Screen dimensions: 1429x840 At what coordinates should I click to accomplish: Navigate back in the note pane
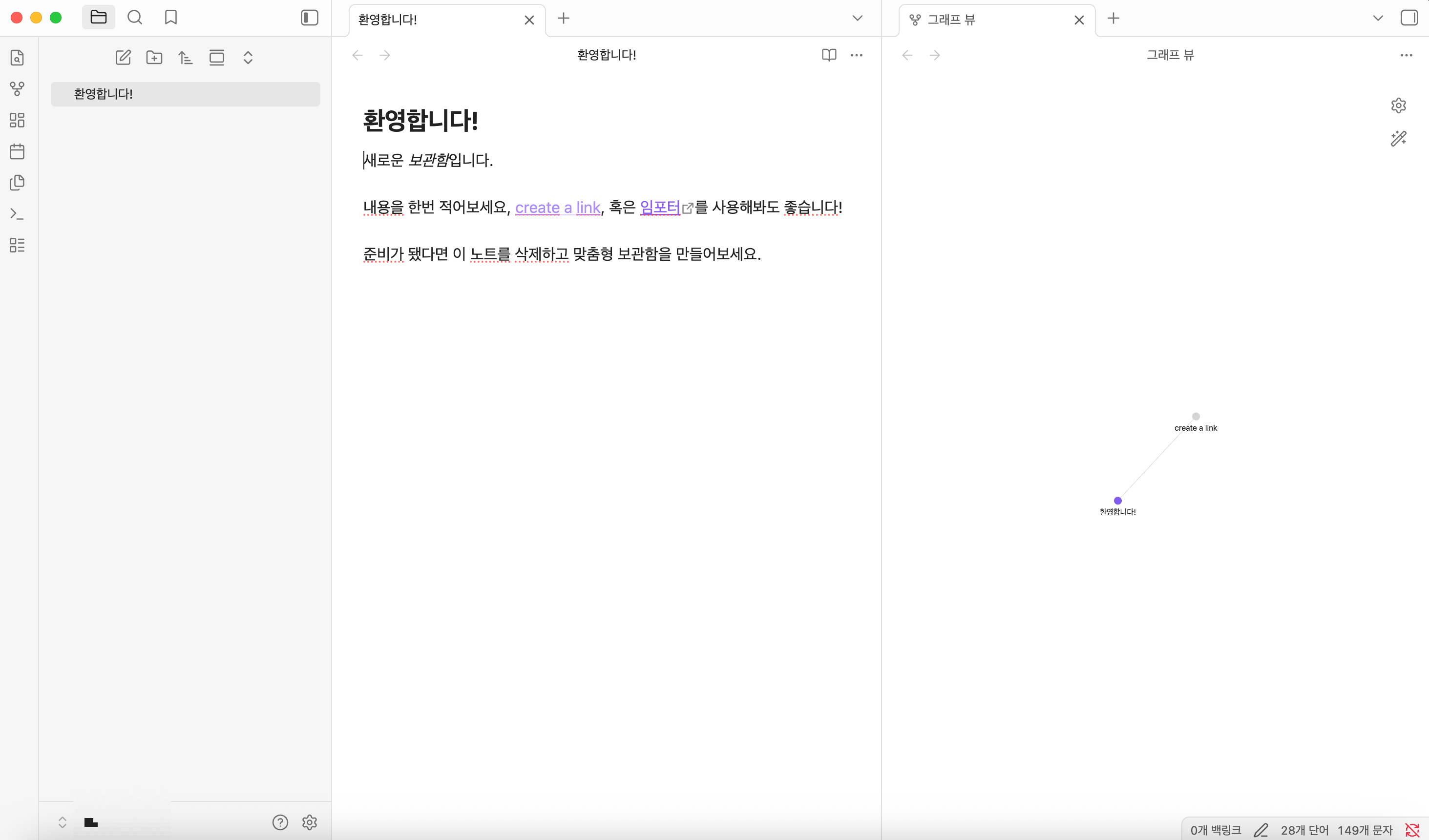(357, 55)
